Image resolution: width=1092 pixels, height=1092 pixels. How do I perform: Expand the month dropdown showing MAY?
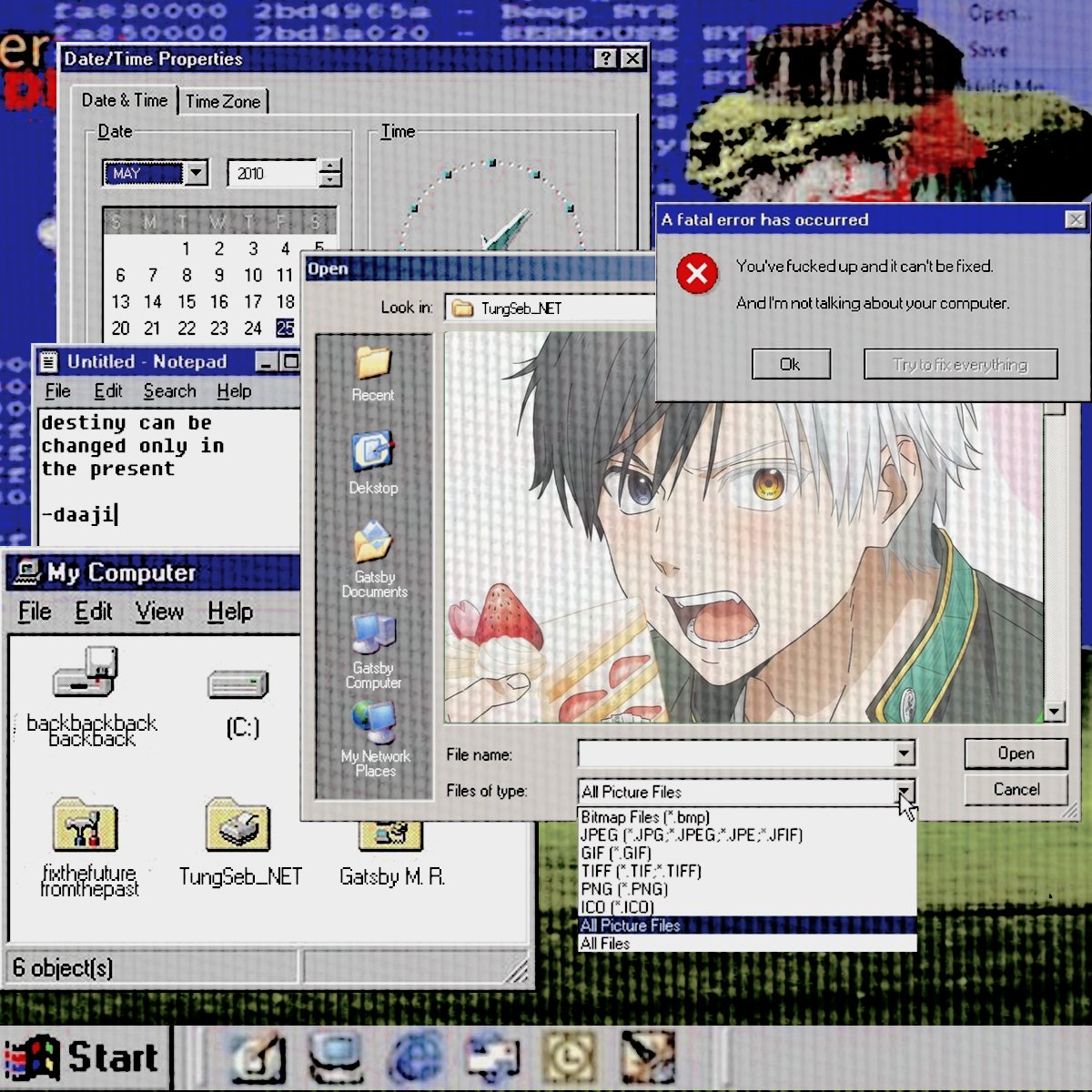pyautogui.click(x=197, y=173)
